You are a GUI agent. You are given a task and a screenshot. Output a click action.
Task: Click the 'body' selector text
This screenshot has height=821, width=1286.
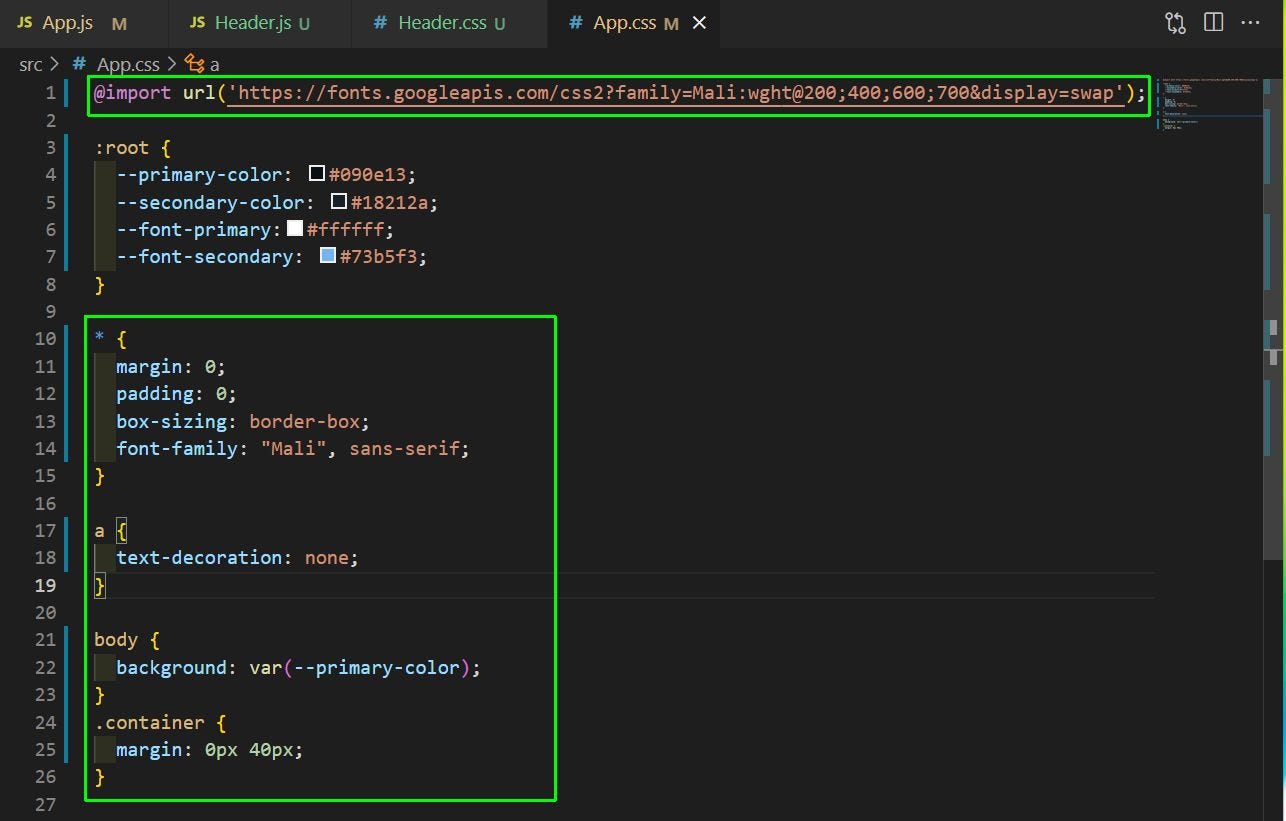click(x=116, y=640)
